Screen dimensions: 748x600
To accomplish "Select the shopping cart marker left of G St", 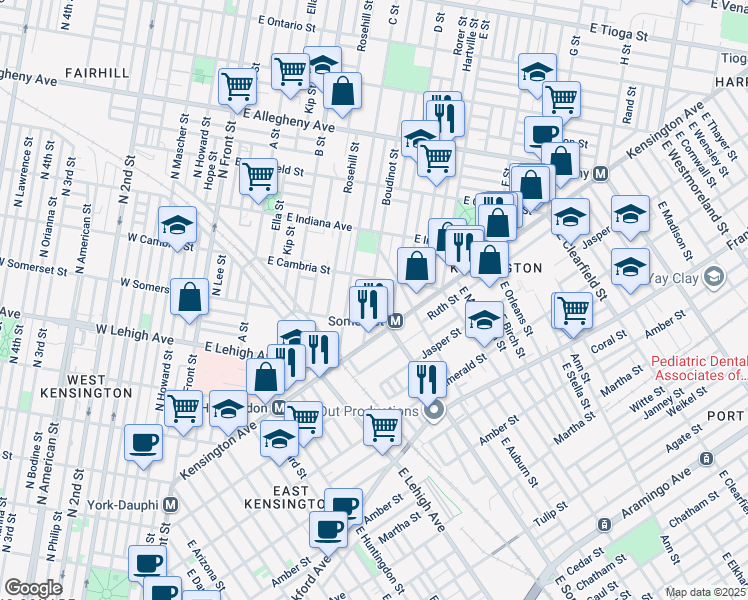I will [561, 102].
